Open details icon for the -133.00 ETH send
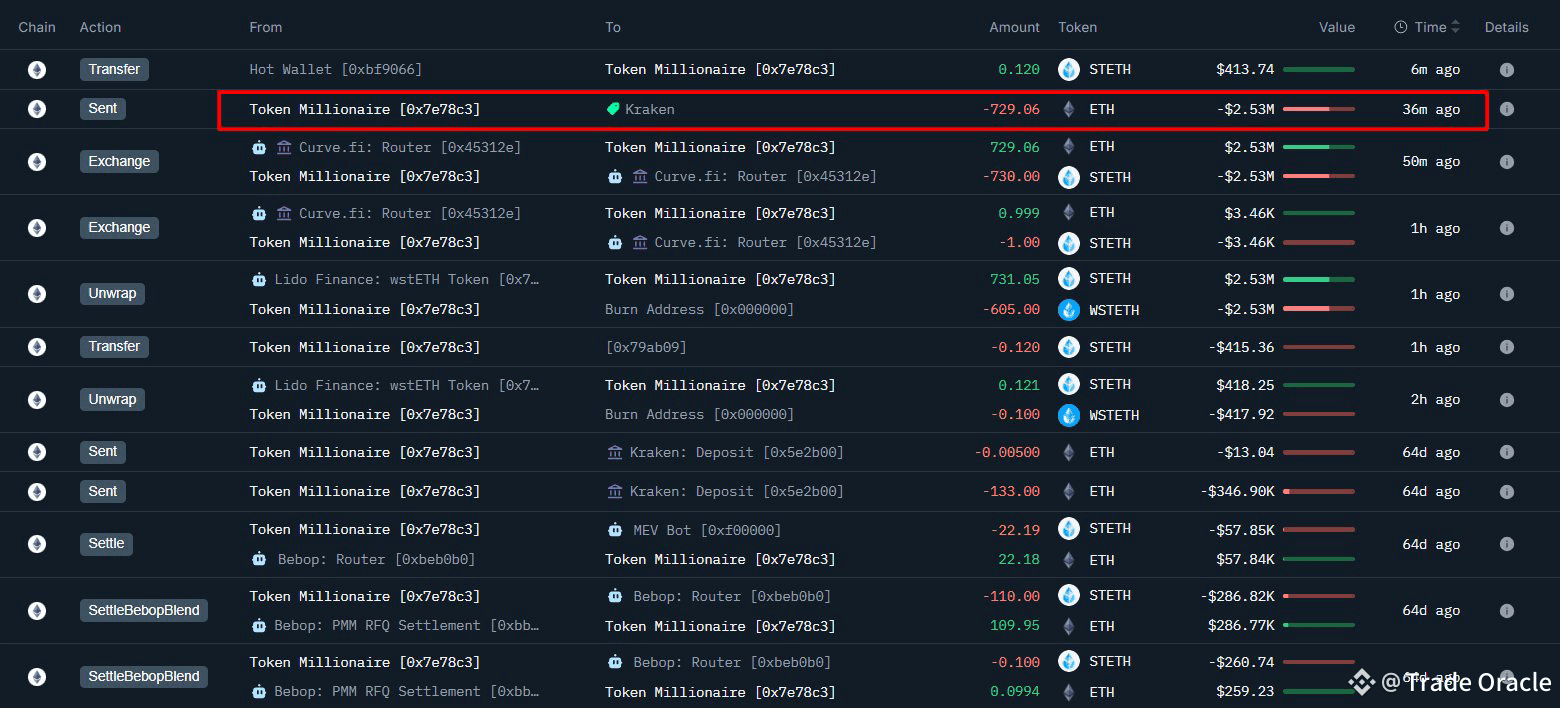 [1506, 492]
